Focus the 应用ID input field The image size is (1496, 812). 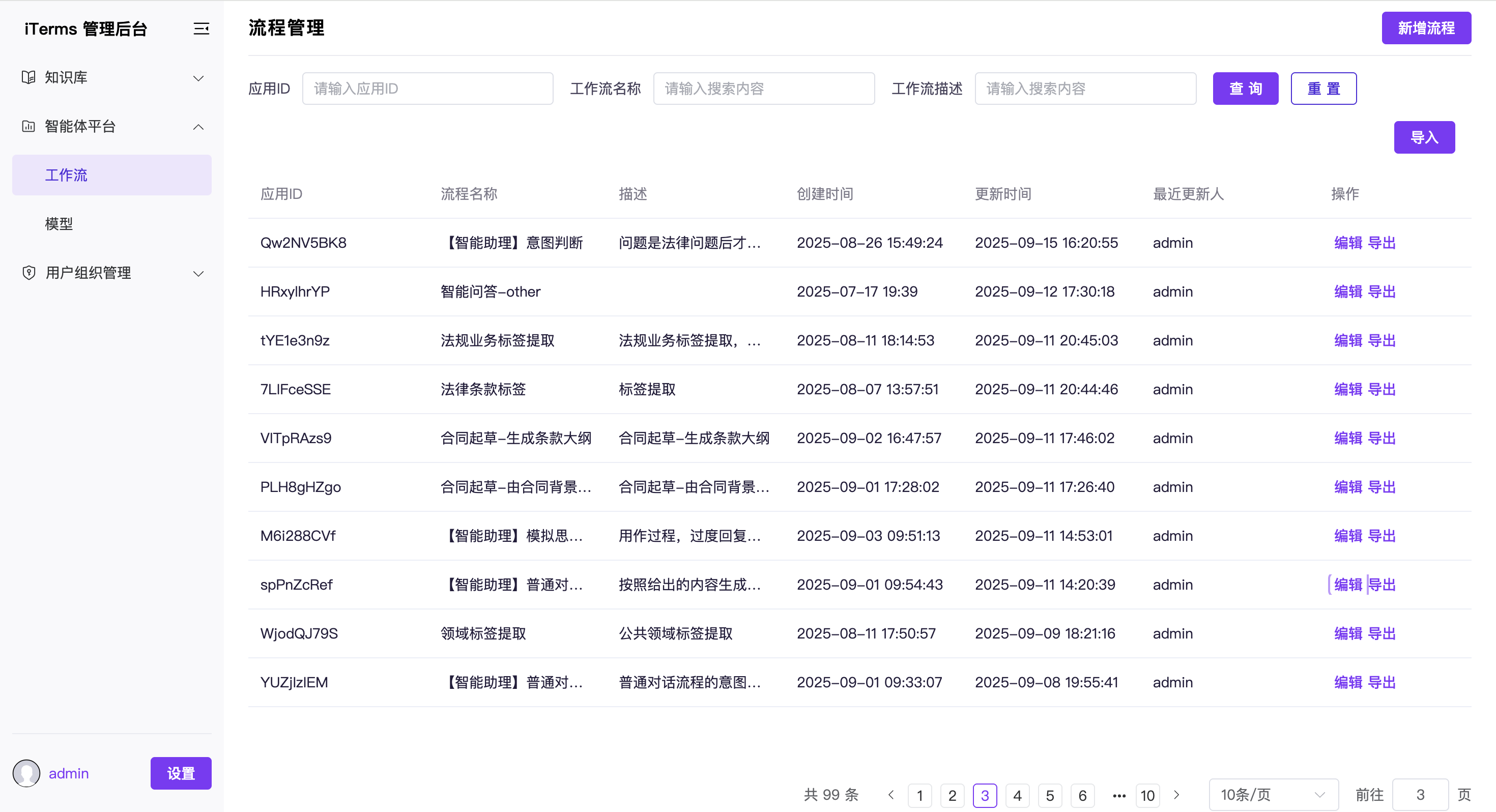click(x=427, y=89)
